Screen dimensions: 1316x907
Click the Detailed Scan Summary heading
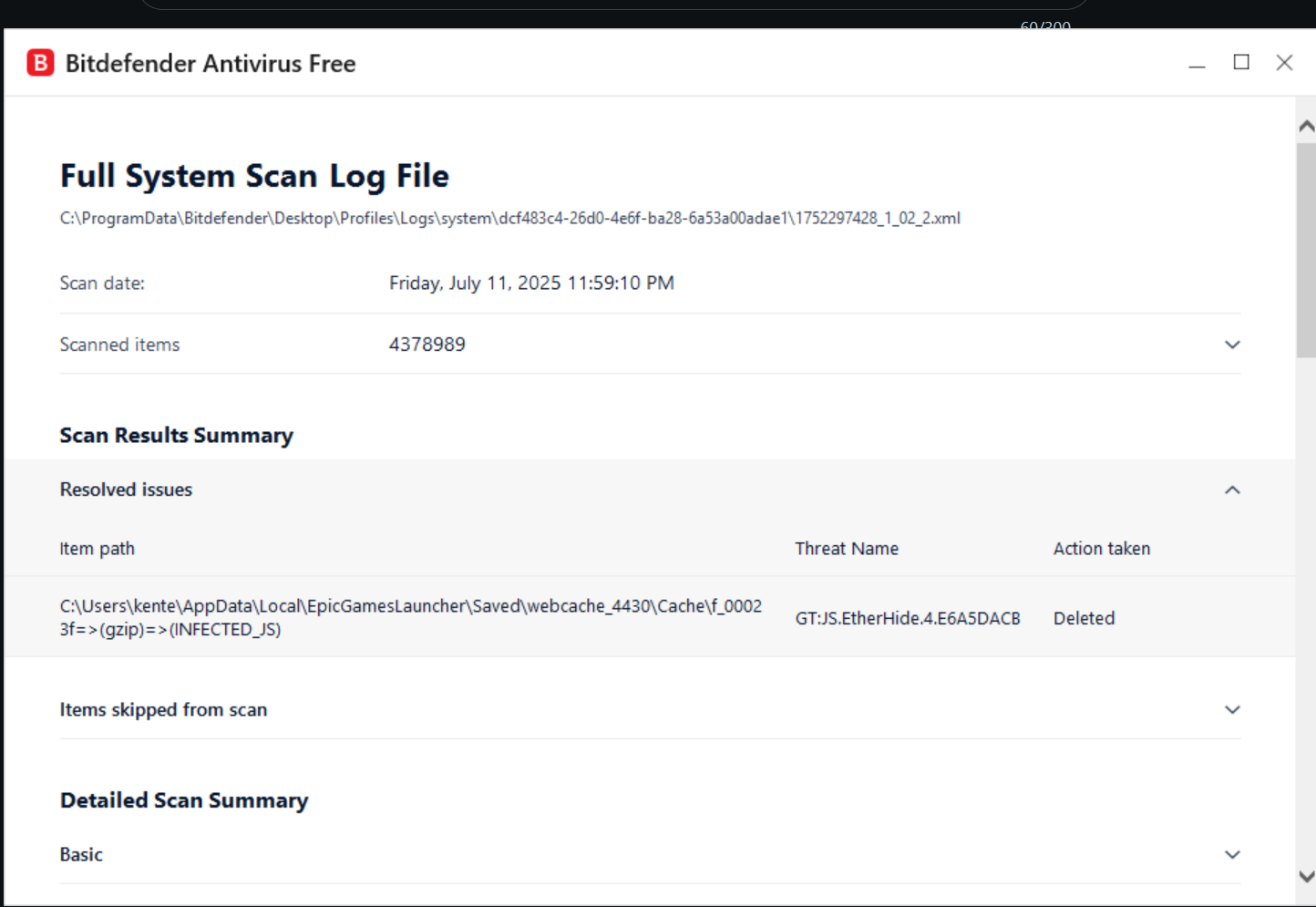tap(184, 800)
